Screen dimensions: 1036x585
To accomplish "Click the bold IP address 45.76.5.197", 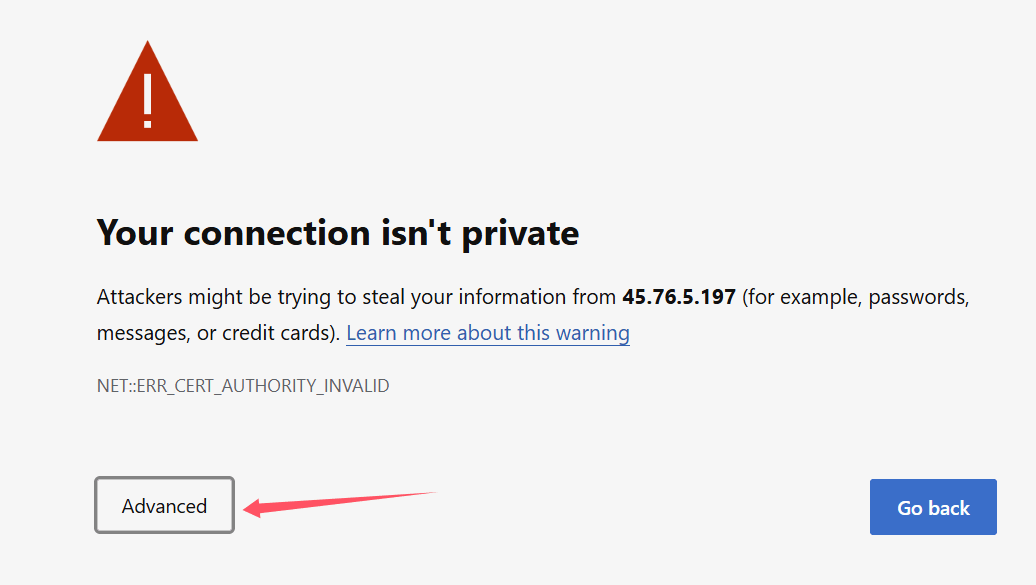I will coord(679,297).
